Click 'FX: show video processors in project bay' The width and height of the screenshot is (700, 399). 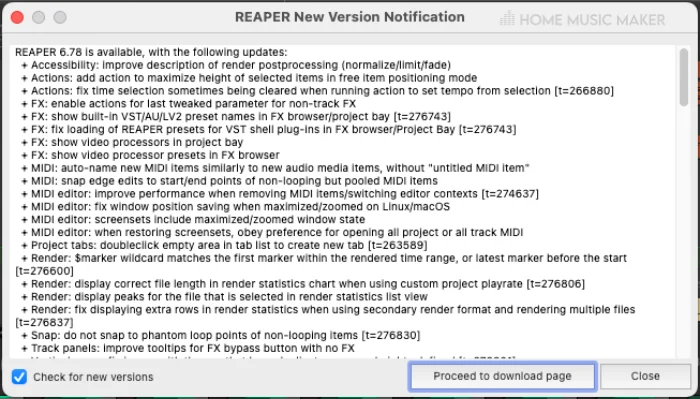coord(132,142)
